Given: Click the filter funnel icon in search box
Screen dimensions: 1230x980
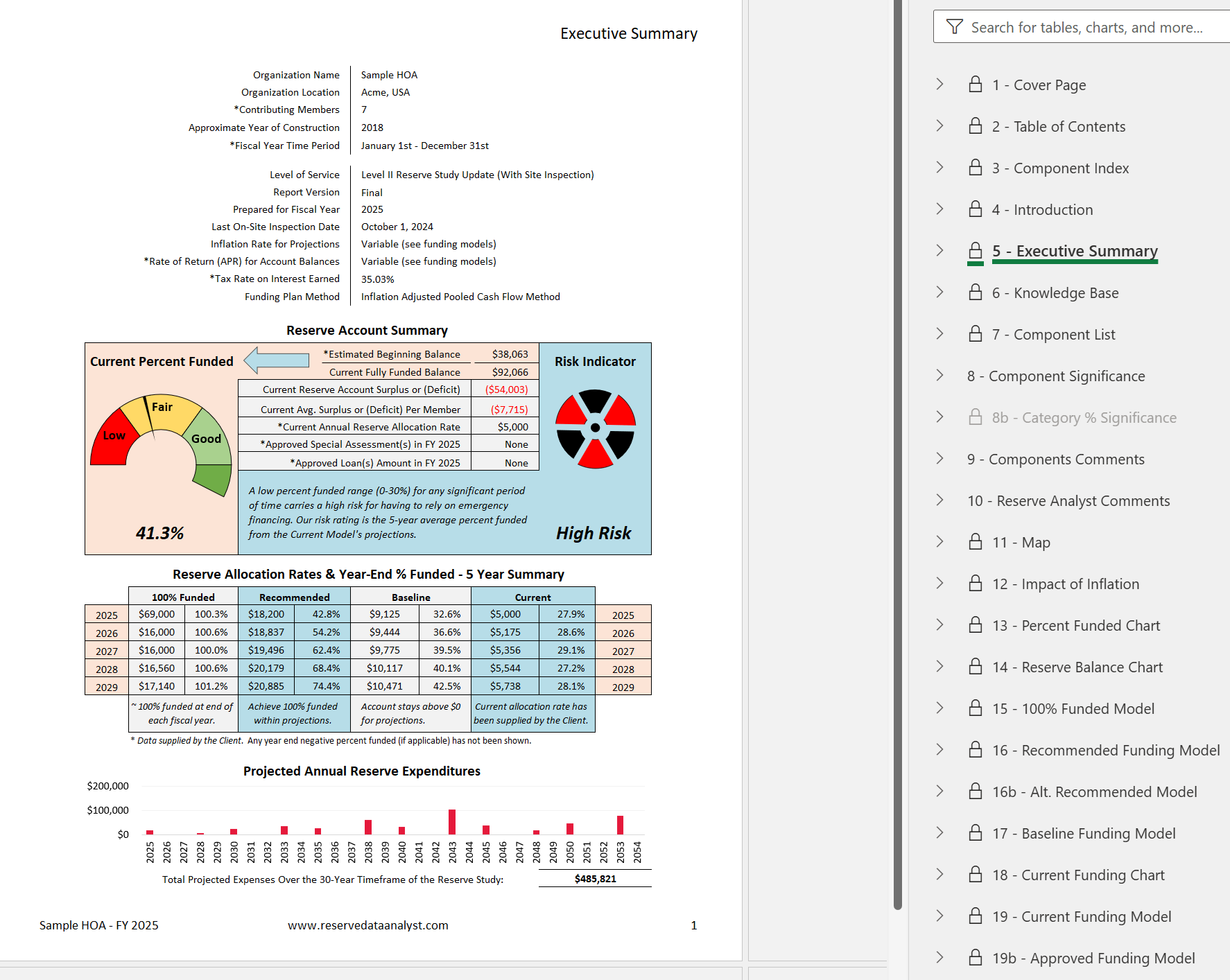Looking at the screenshot, I should pos(954,27).
